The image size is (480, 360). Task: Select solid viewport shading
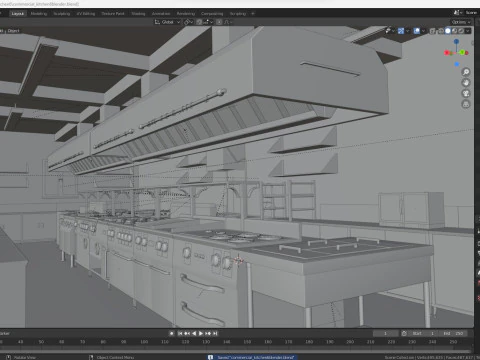(448, 31)
